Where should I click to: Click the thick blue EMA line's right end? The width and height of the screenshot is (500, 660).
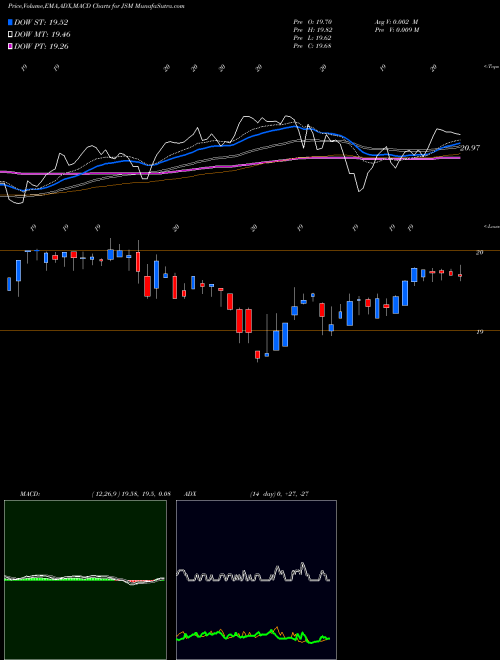pos(458,144)
